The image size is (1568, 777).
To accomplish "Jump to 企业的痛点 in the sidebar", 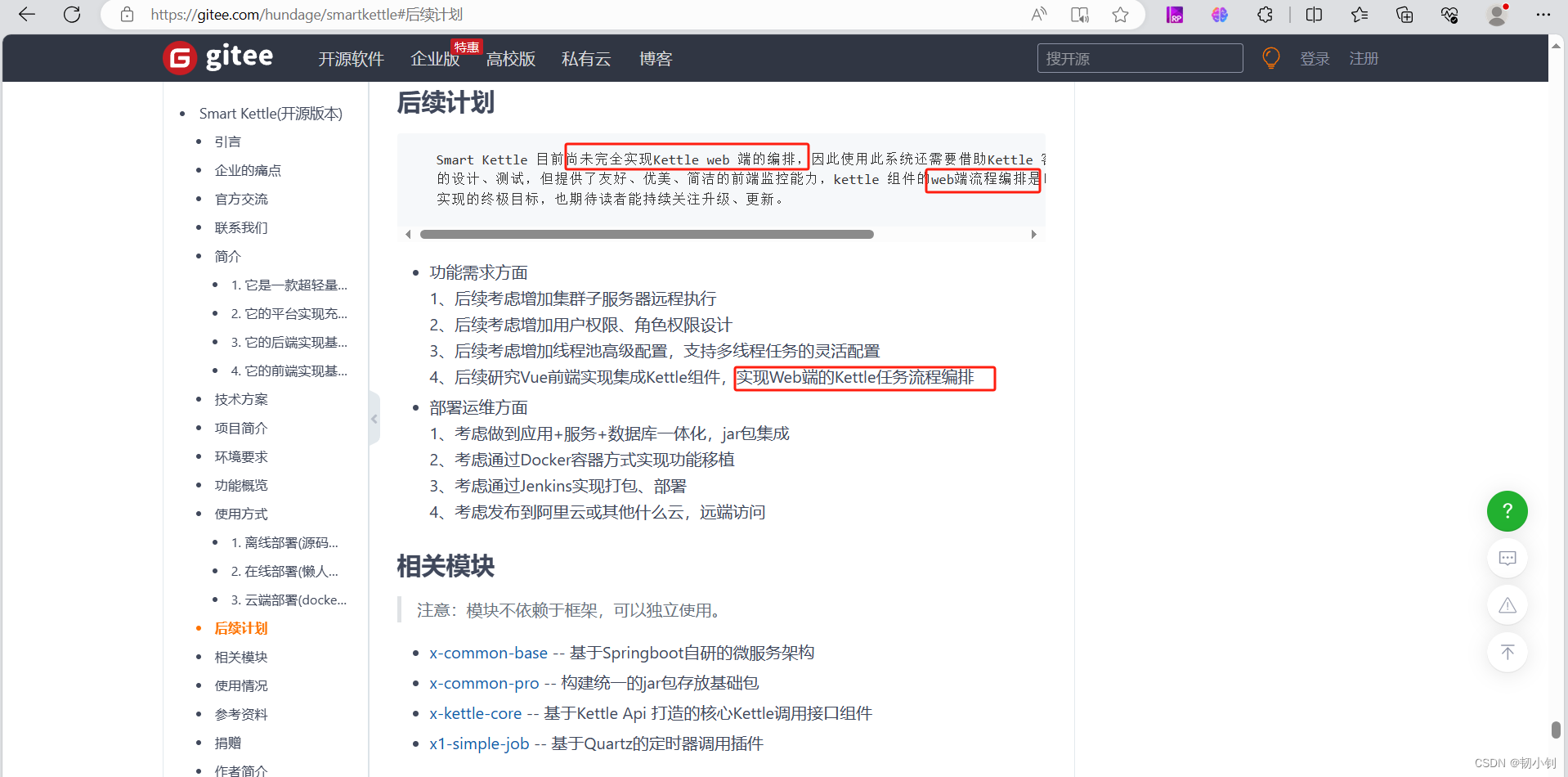I will pyautogui.click(x=248, y=170).
